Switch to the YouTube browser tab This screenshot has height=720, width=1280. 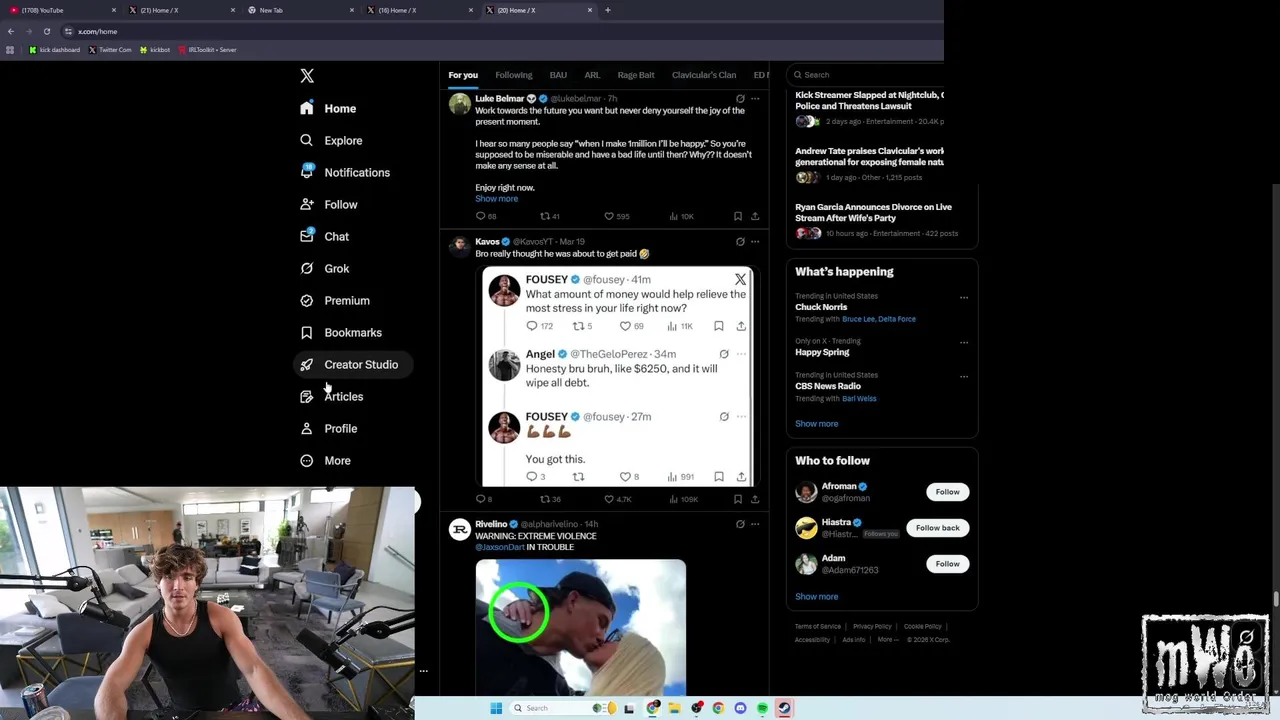click(x=60, y=10)
